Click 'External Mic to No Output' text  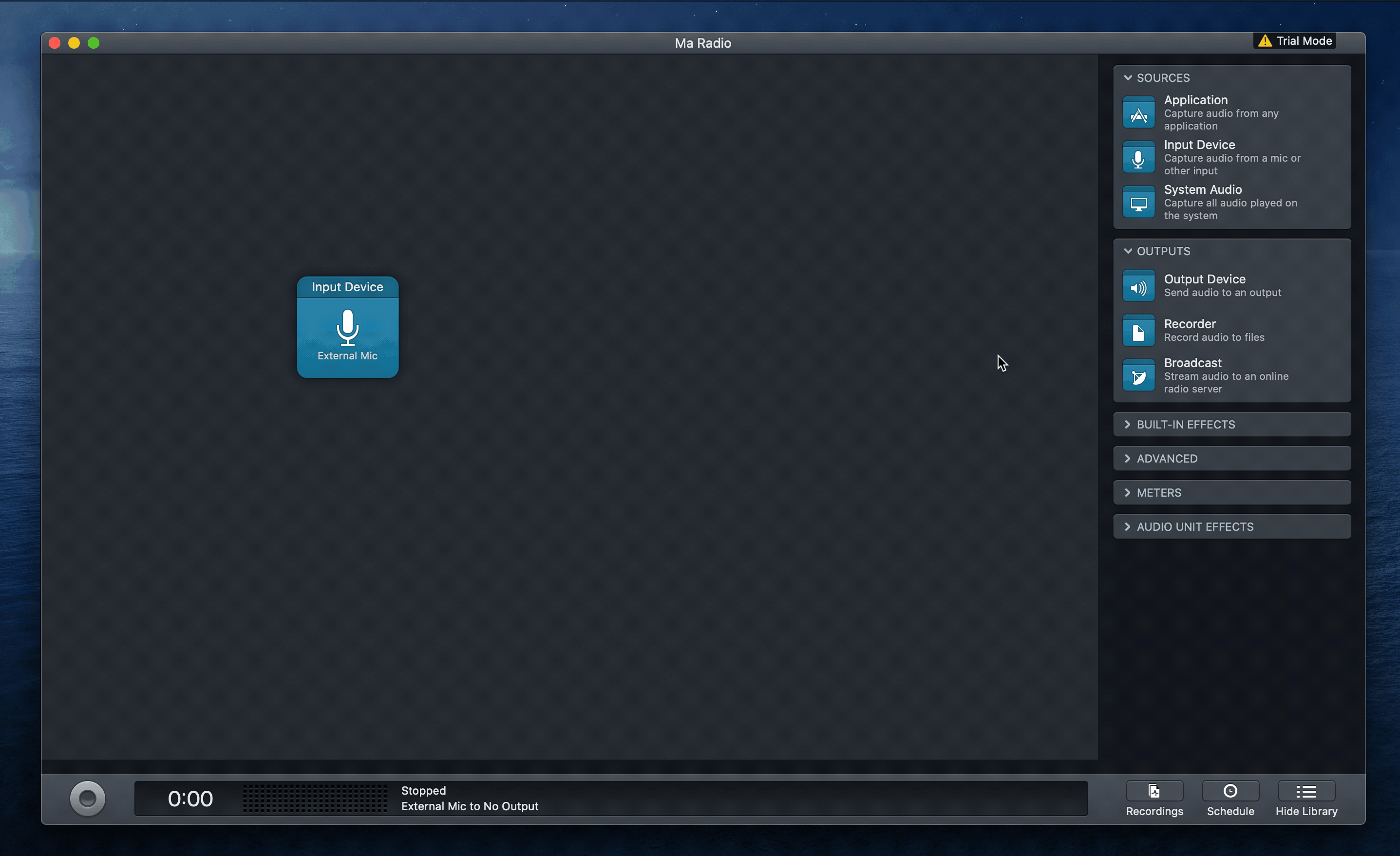tap(469, 806)
